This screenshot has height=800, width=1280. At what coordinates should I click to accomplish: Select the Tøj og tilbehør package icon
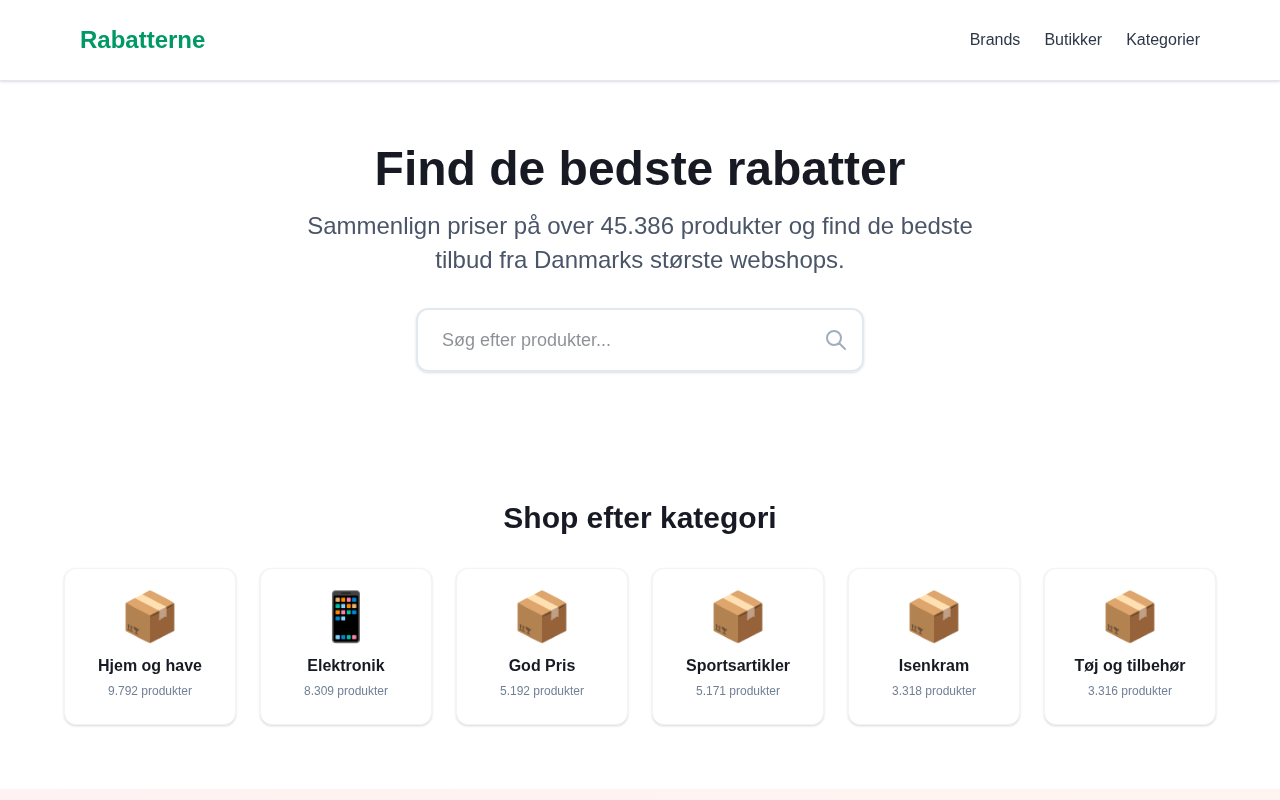1130,616
